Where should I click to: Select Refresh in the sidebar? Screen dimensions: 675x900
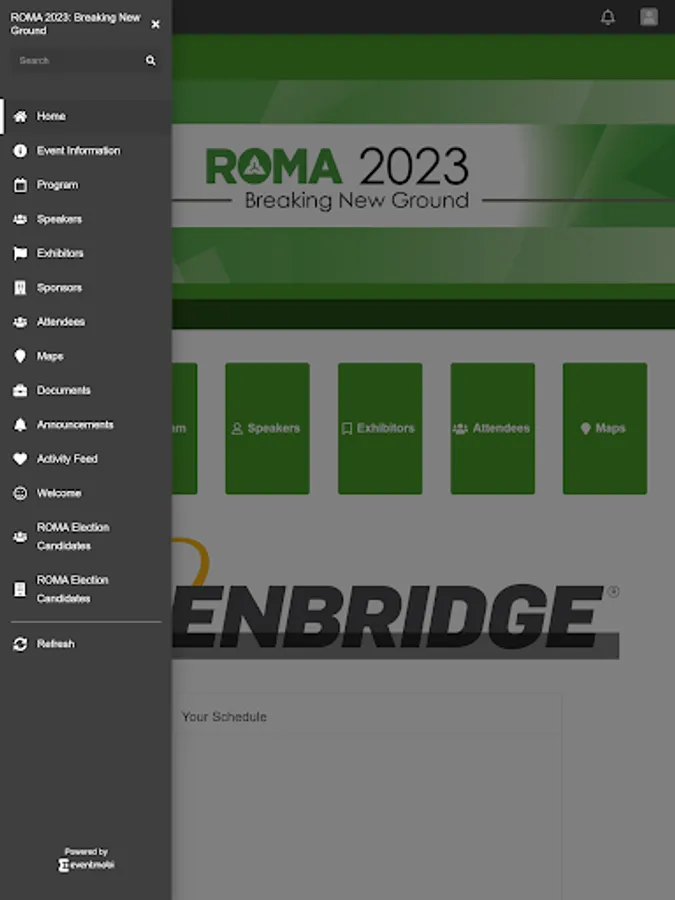[86, 644]
